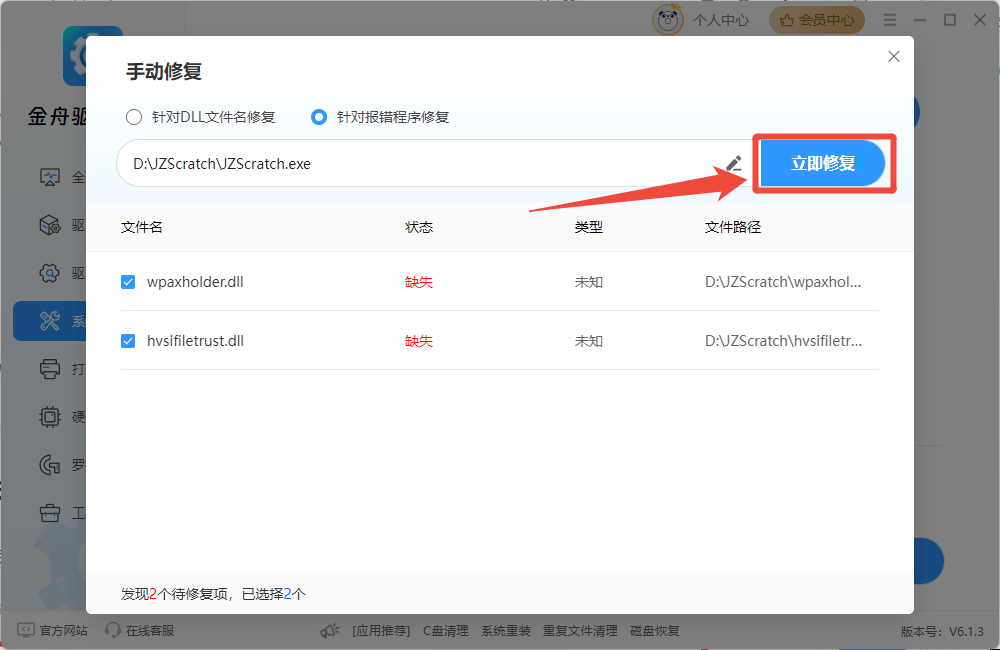Click 缺失 status of hvsifiletrust.dll row
This screenshot has width=1000, height=650.
pos(419,341)
